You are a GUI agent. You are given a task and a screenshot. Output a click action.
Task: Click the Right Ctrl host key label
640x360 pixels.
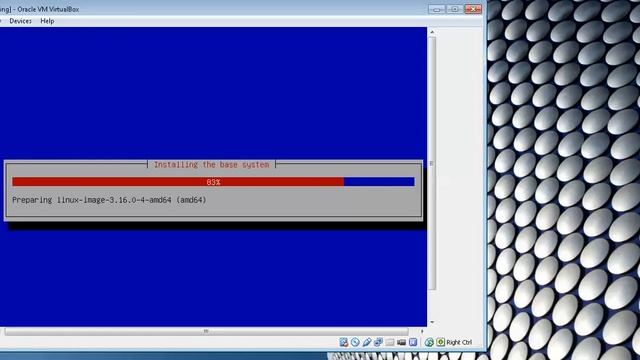click(x=459, y=342)
